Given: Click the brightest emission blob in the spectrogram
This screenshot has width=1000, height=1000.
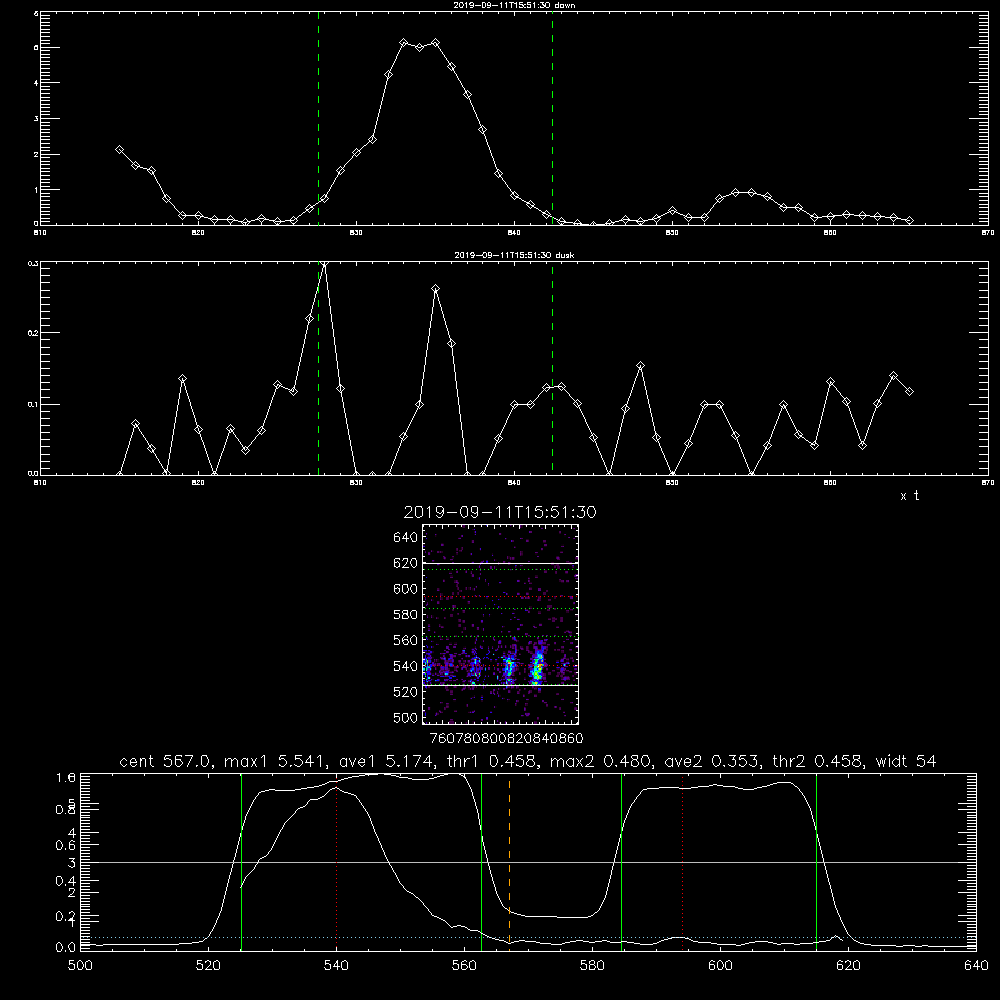Looking at the screenshot, I should [538, 668].
